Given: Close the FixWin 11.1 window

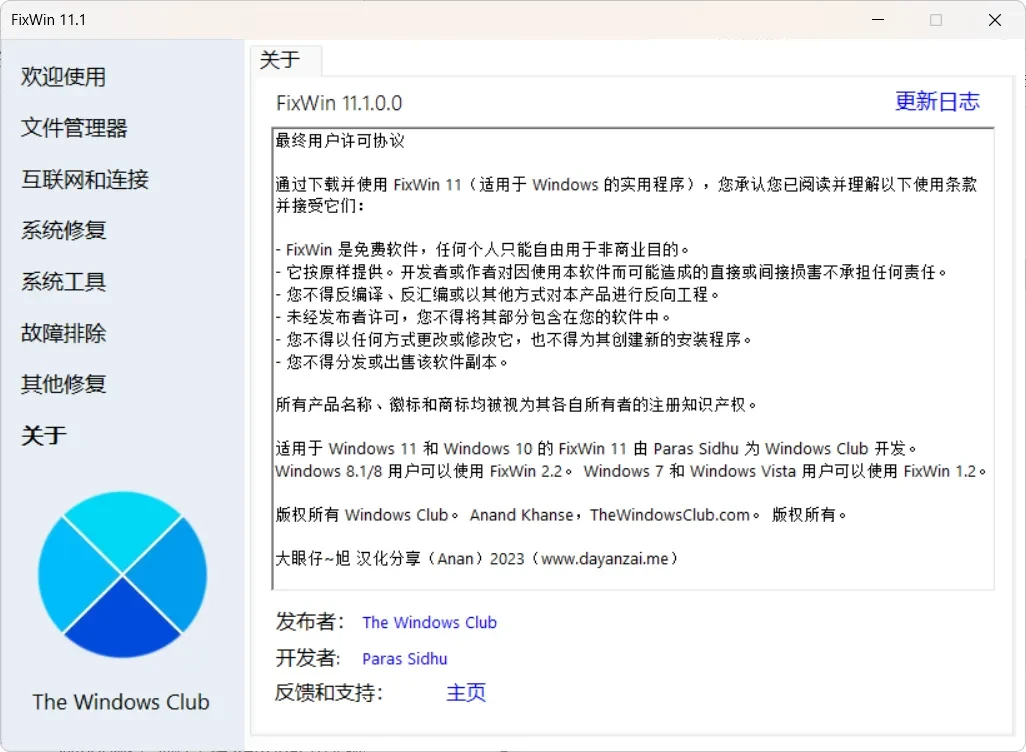Looking at the screenshot, I should (x=995, y=20).
